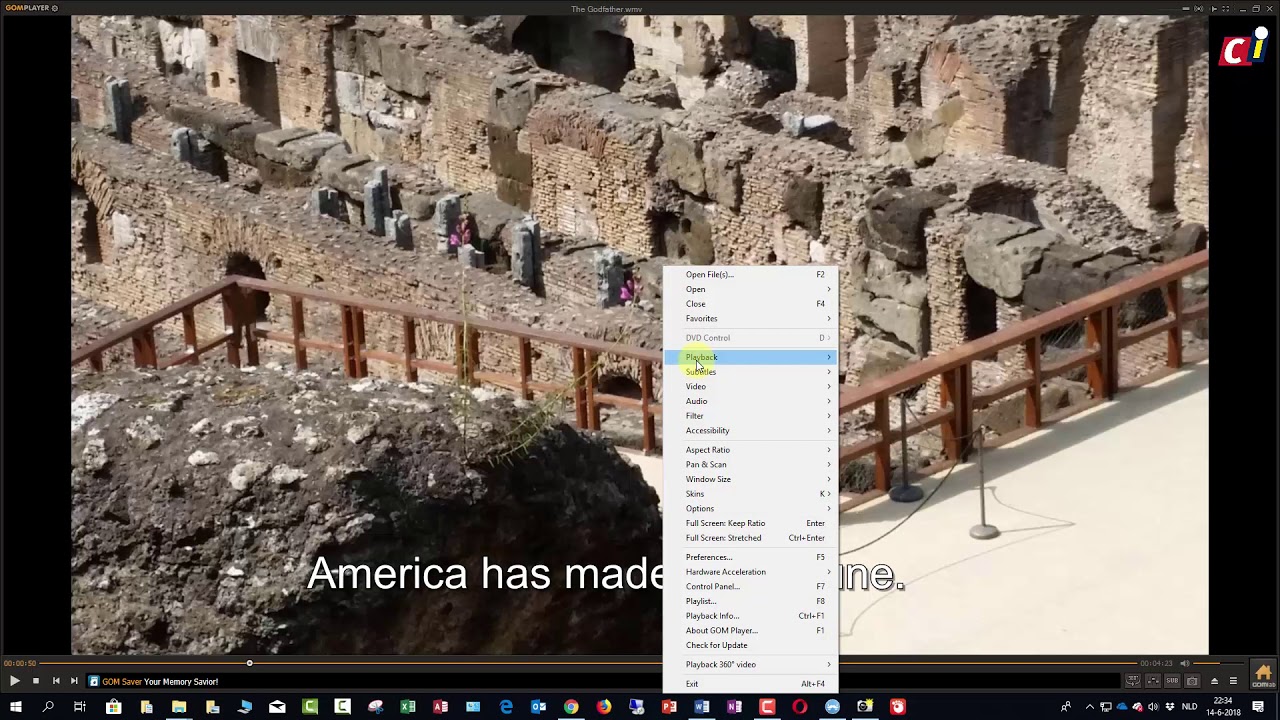
Task: Select Full Screen: Keep Ratio
Action: click(751, 523)
